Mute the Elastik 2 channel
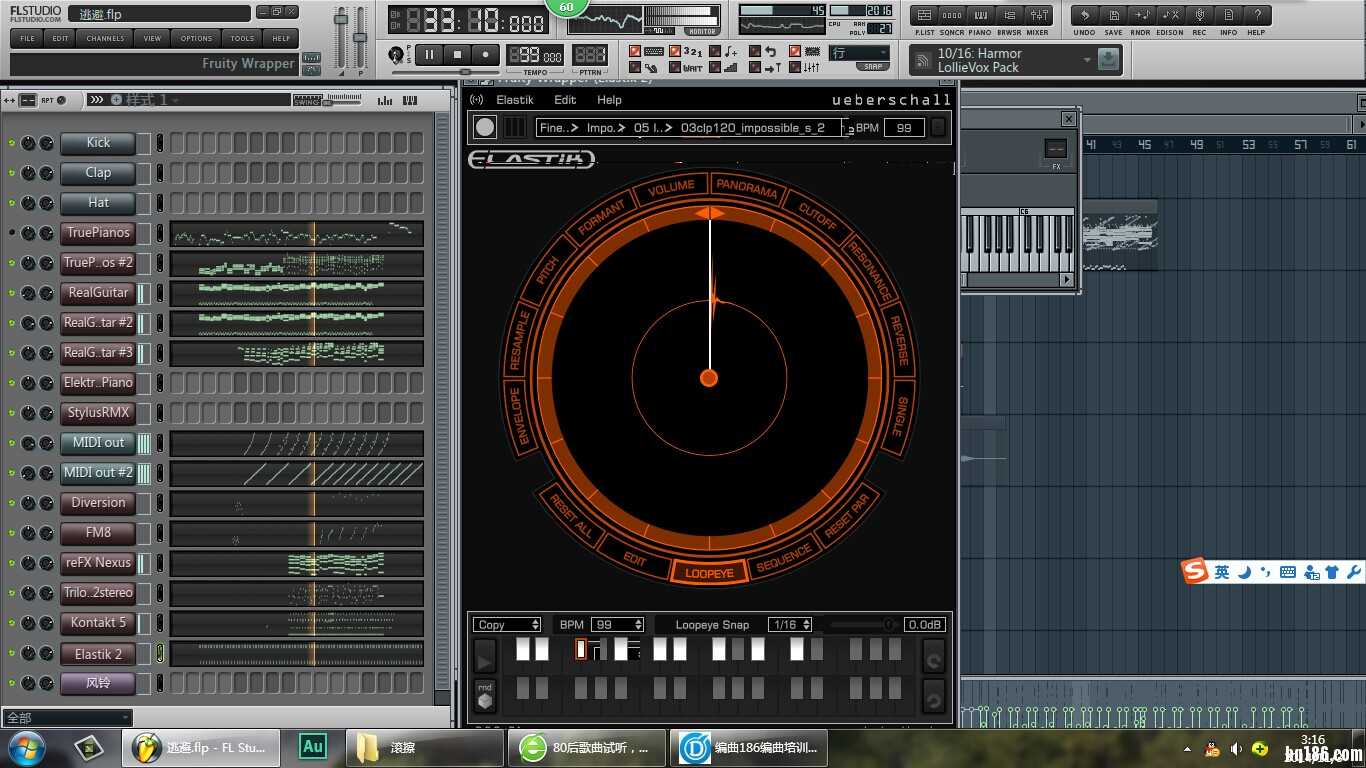The image size is (1366, 768). tap(12, 653)
